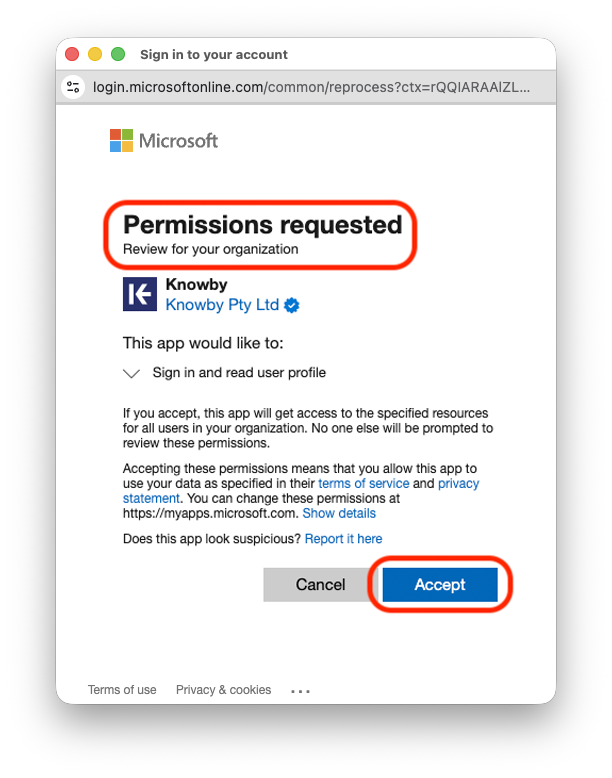Click the Sign in and read user profile label
Viewport: 612px width, 778px height.
click(239, 373)
